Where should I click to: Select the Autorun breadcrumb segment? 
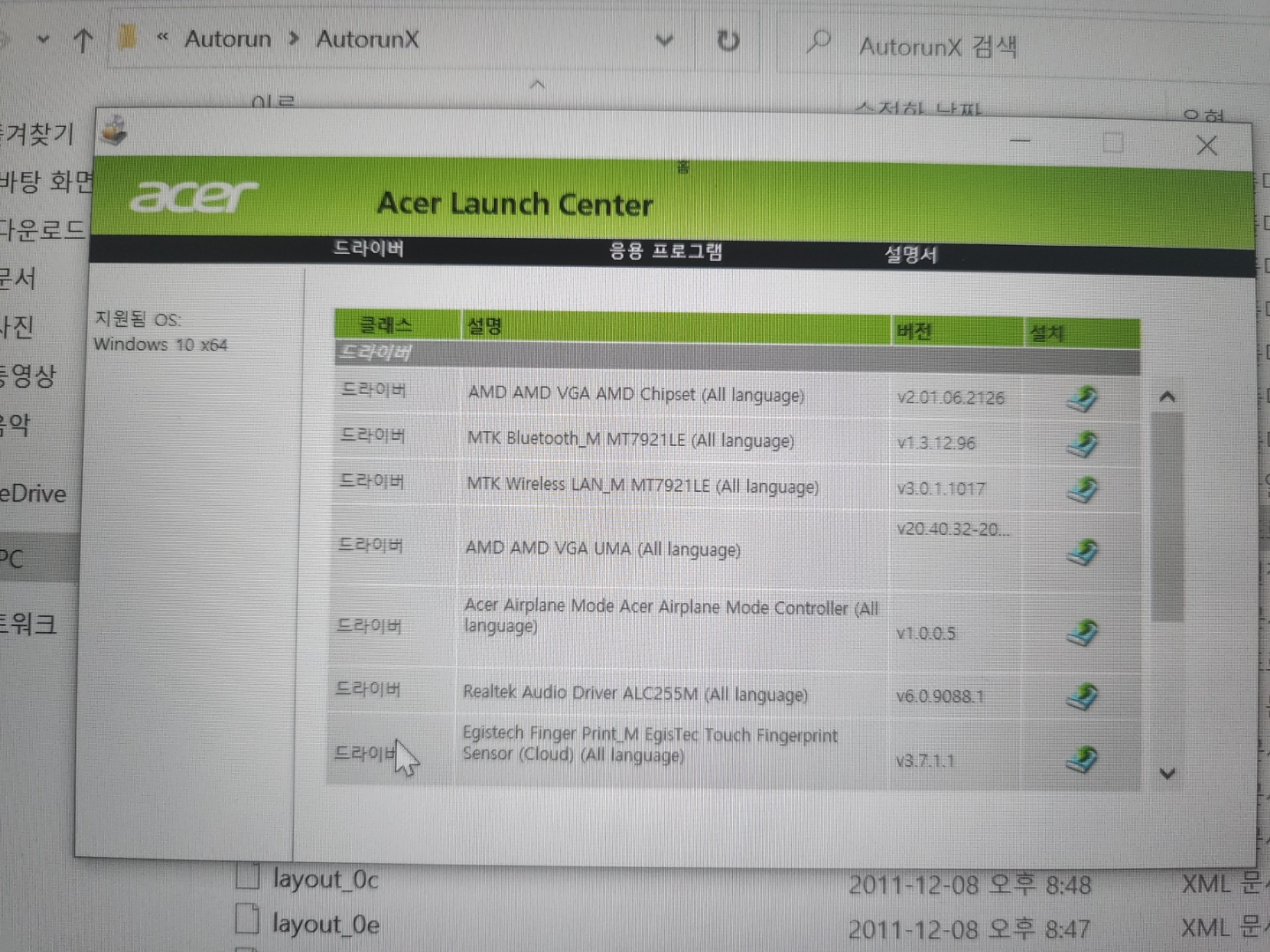point(228,39)
